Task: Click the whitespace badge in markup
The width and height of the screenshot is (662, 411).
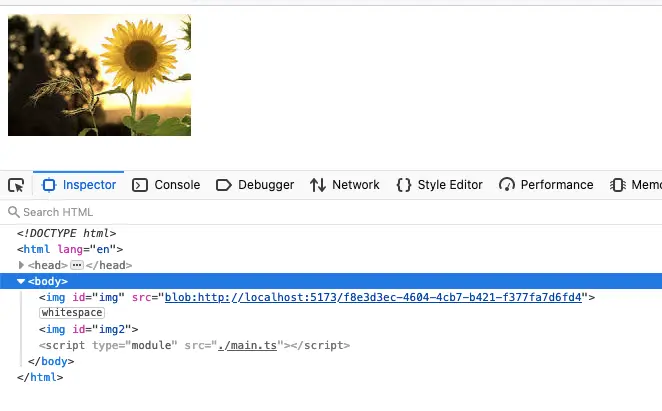Action: pos(71,313)
